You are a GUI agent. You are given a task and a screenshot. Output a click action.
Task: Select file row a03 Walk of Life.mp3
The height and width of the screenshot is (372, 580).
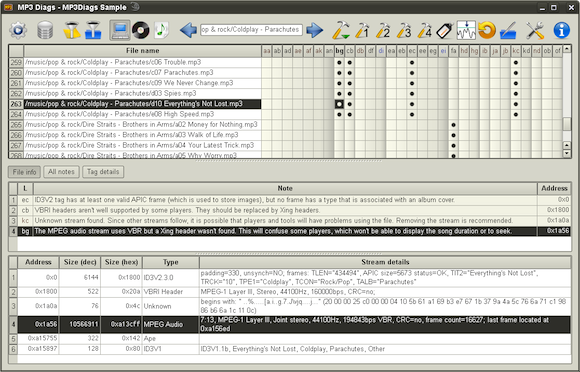click(x=142, y=135)
